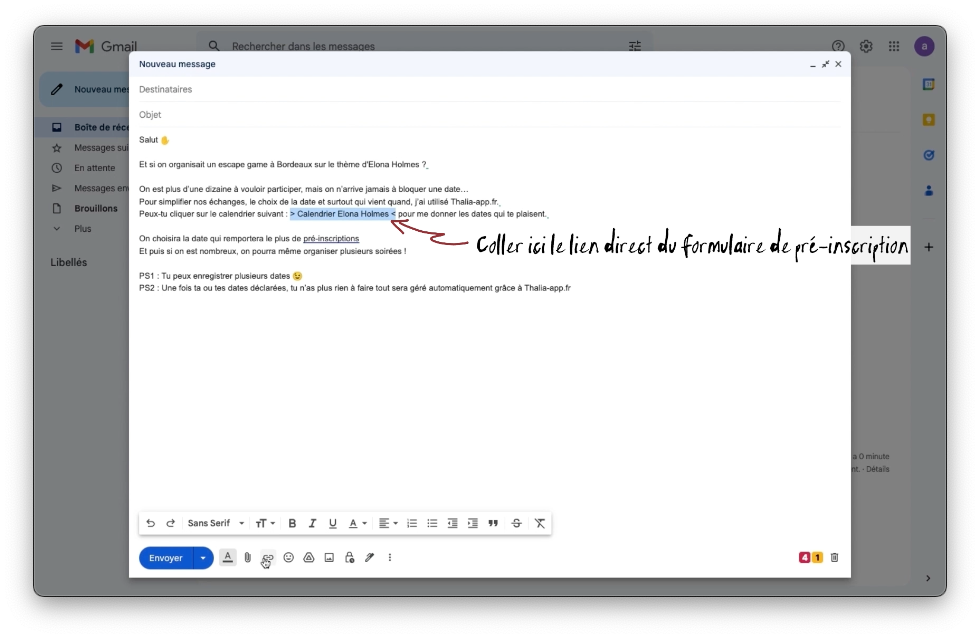Toggle italic formatting
The width and height of the screenshot is (980, 638).
tap(312, 523)
